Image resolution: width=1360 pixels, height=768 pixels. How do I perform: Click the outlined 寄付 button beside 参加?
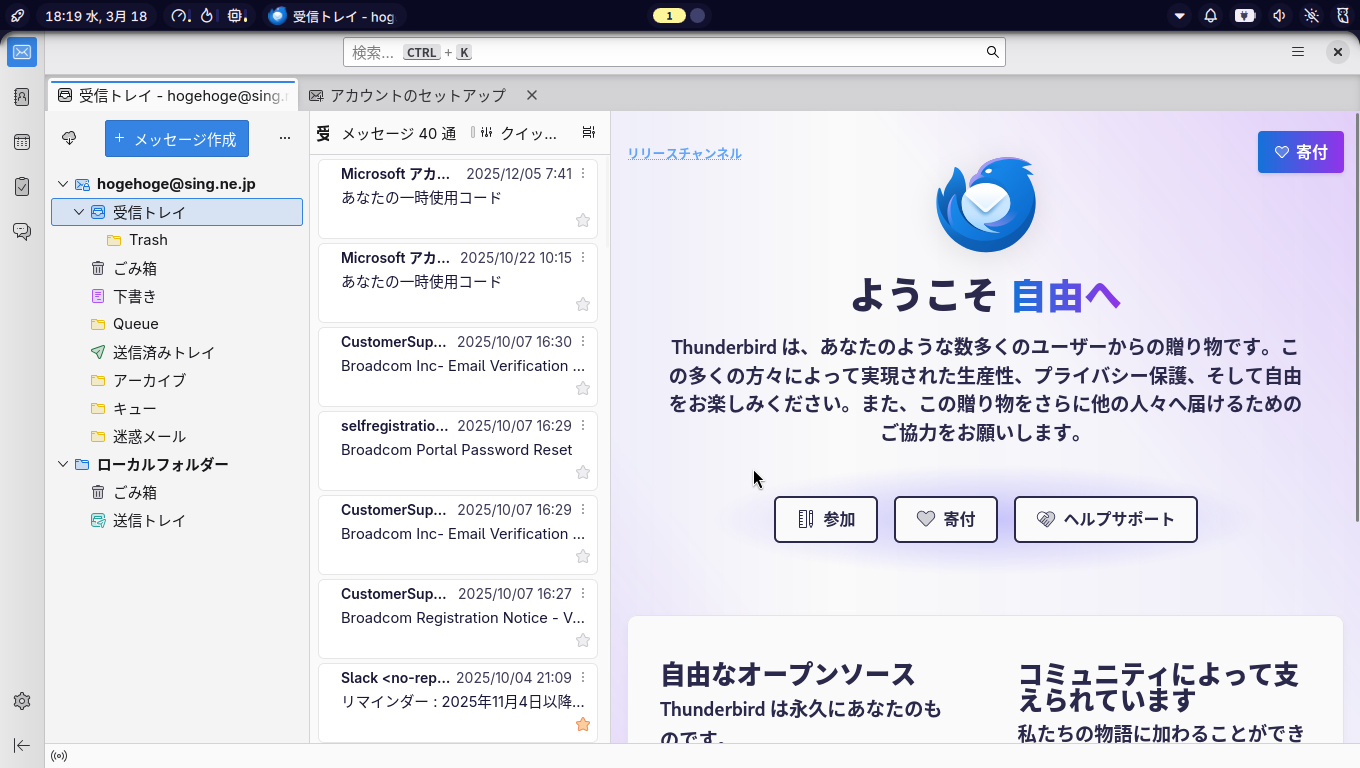point(946,519)
